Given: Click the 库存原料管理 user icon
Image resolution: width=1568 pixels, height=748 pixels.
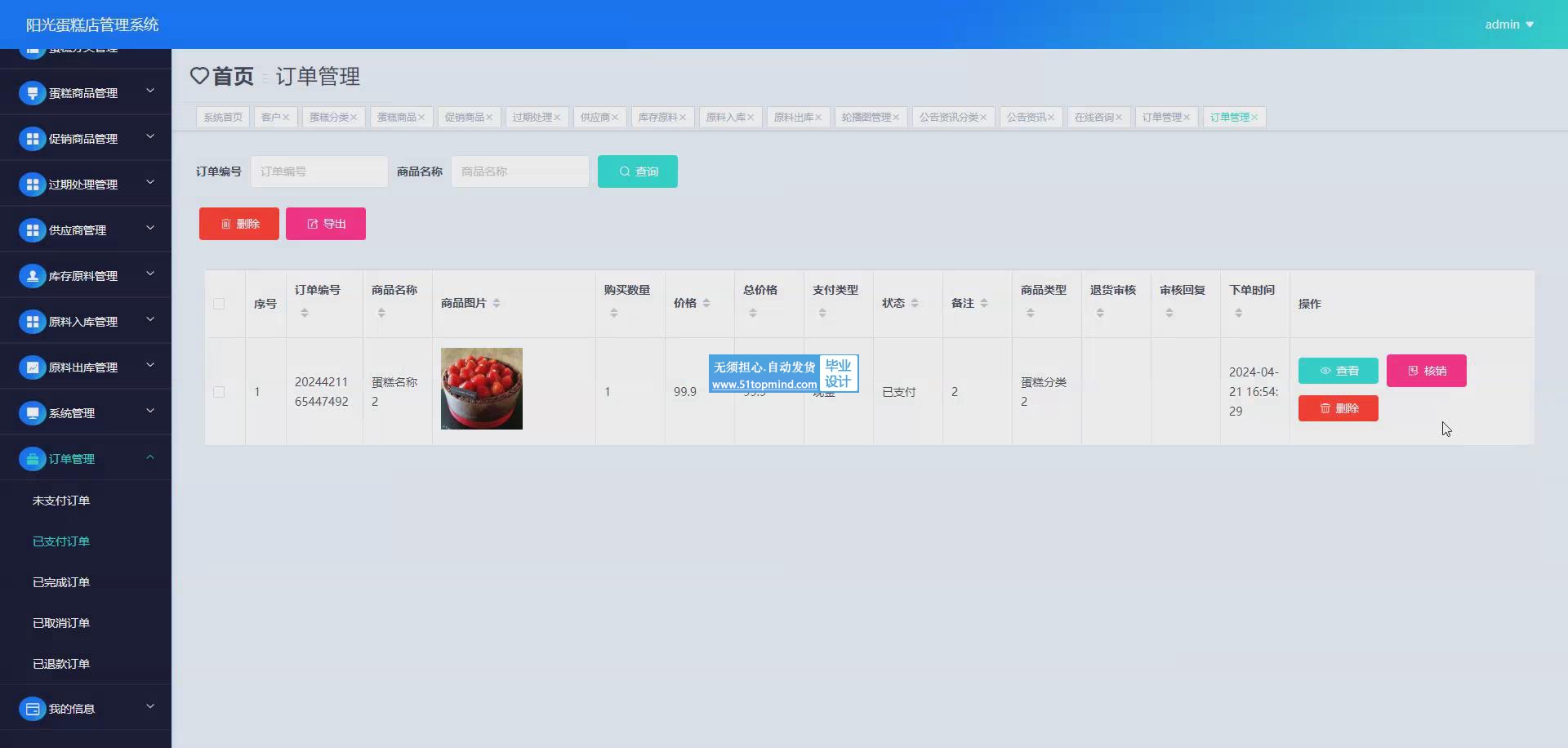Looking at the screenshot, I should pos(32,276).
